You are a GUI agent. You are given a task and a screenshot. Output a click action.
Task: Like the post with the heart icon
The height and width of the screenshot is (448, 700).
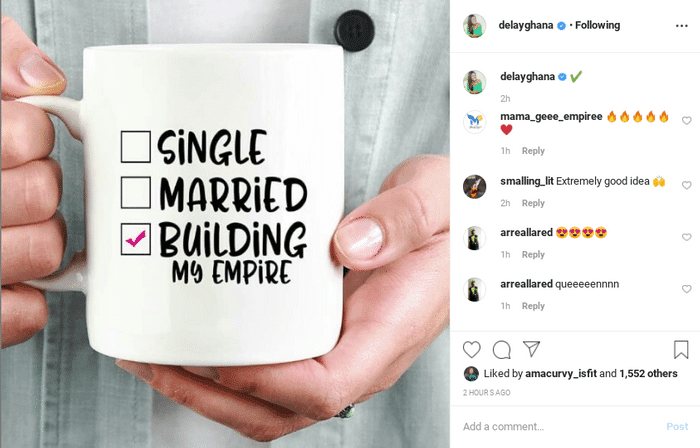pyautogui.click(x=471, y=350)
